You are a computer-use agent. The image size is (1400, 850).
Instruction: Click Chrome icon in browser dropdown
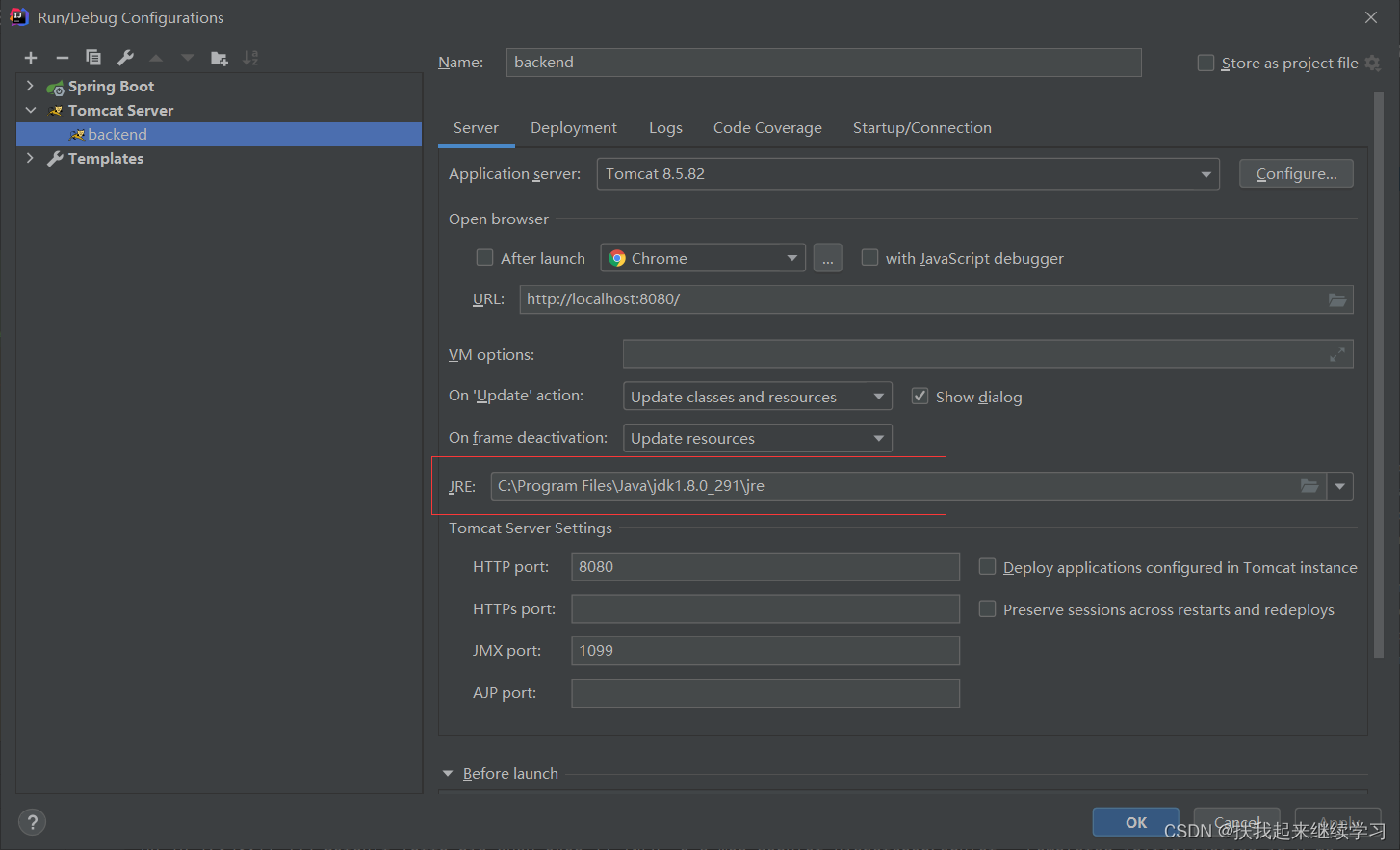point(618,258)
